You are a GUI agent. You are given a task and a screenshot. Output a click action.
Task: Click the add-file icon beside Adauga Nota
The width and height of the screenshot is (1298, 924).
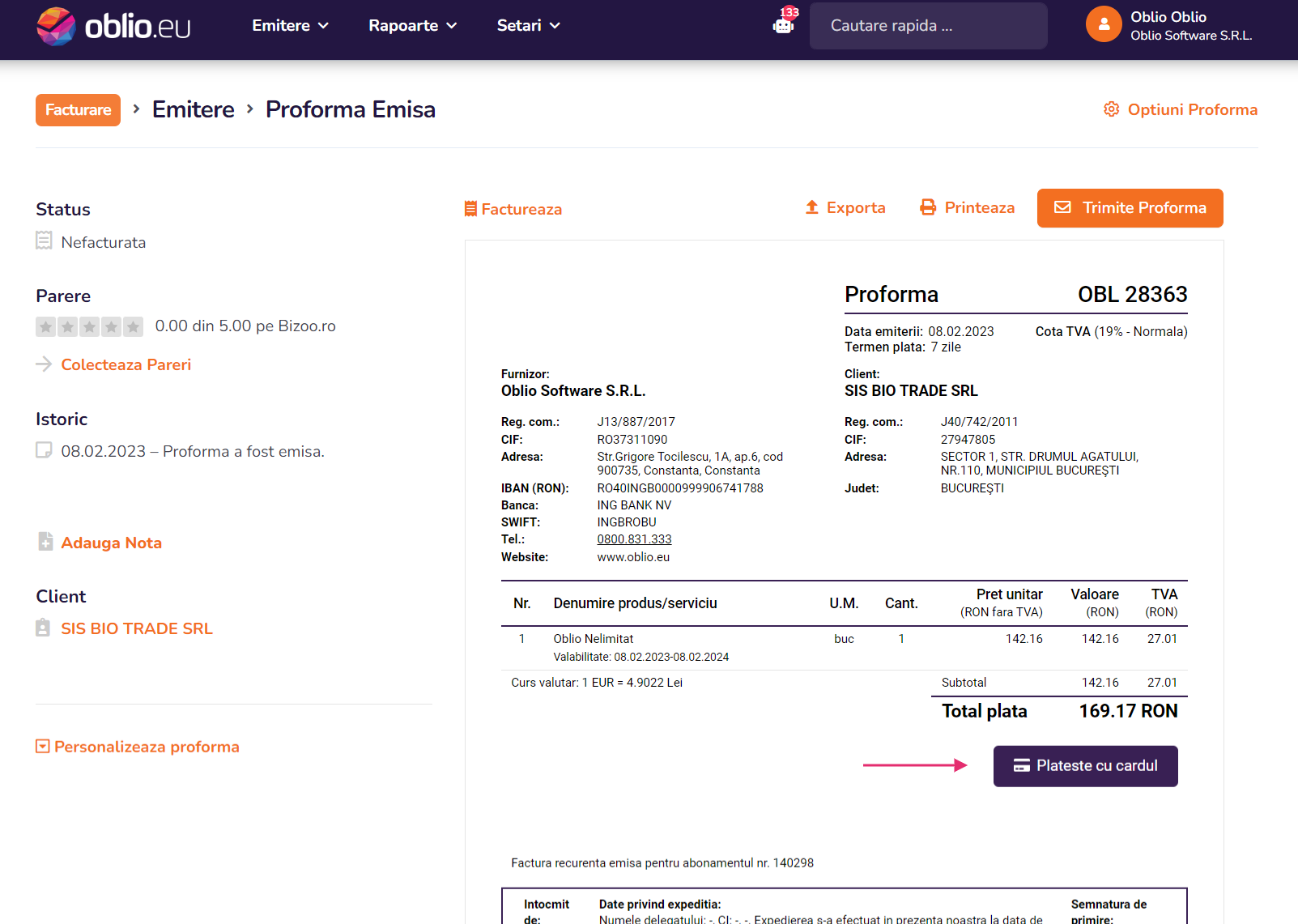tap(45, 541)
